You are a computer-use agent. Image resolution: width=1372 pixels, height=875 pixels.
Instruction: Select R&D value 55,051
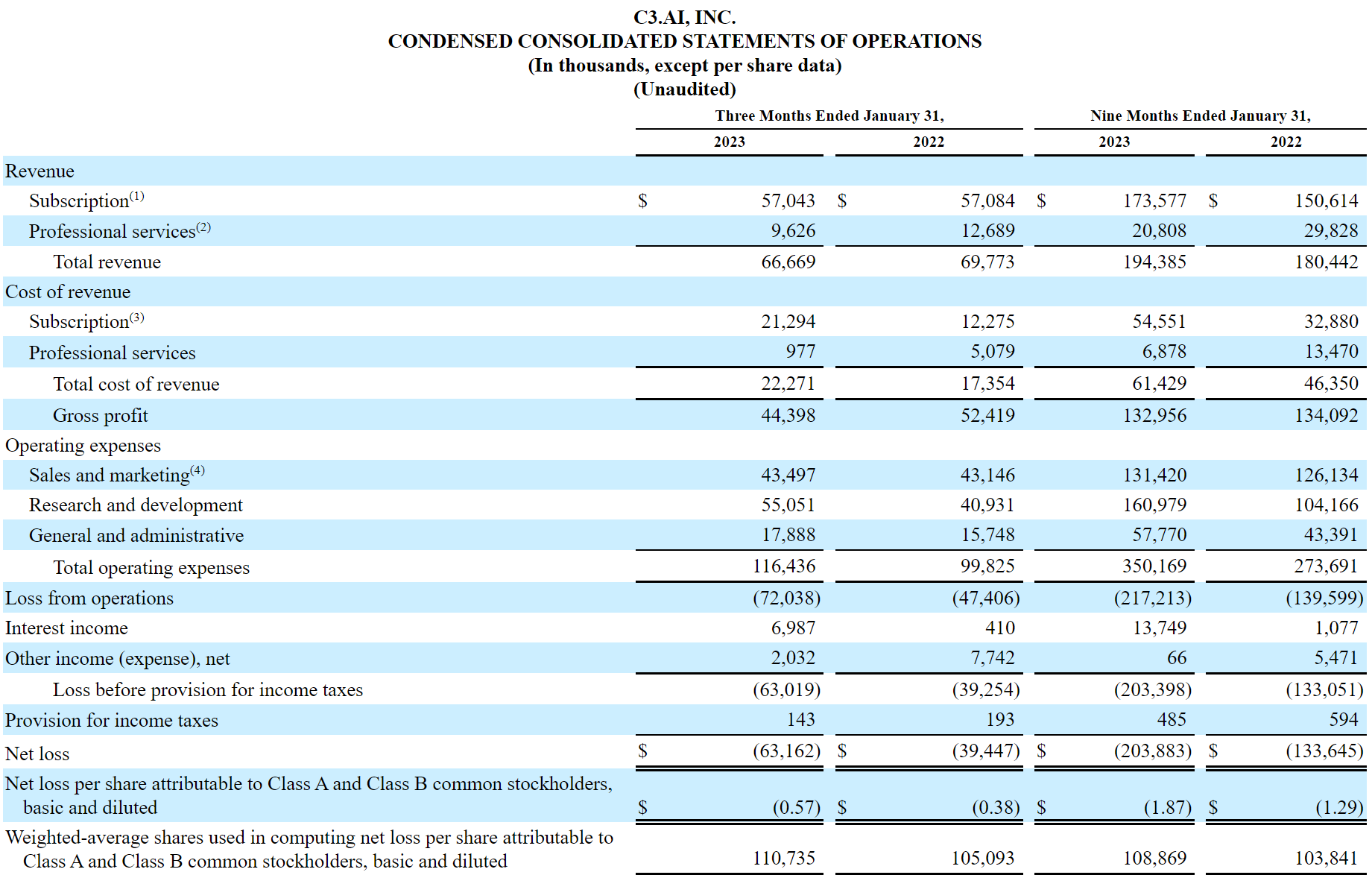(x=788, y=505)
